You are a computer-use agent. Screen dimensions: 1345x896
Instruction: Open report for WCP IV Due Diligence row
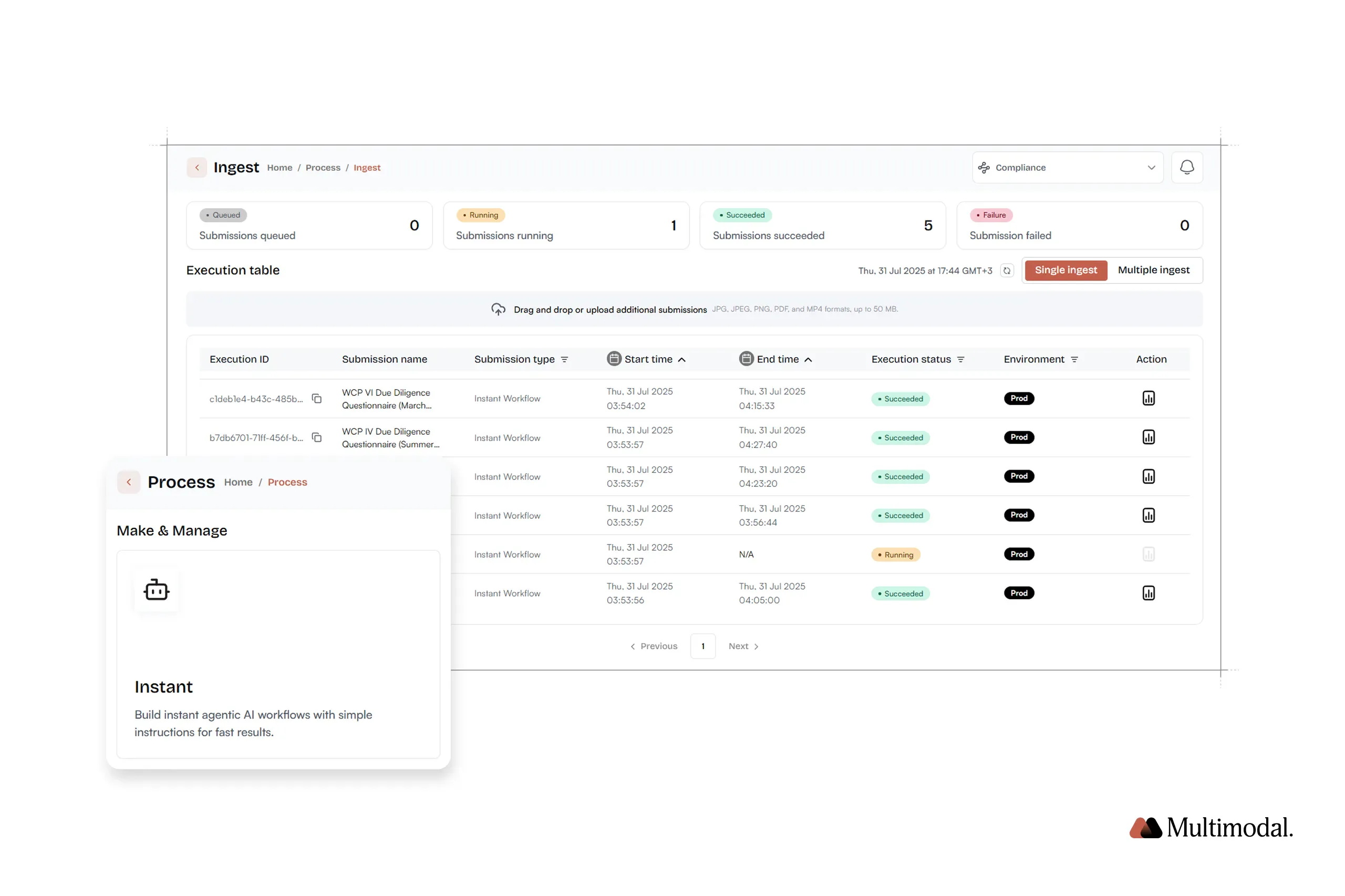(1148, 437)
